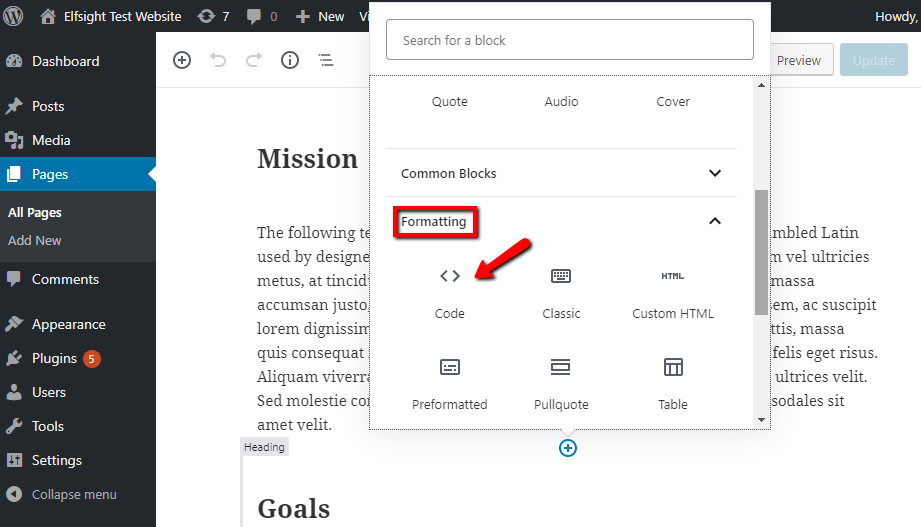The height and width of the screenshot is (527, 921).
Task: Open the content structure info icon
Action: [x=290, y=60]
